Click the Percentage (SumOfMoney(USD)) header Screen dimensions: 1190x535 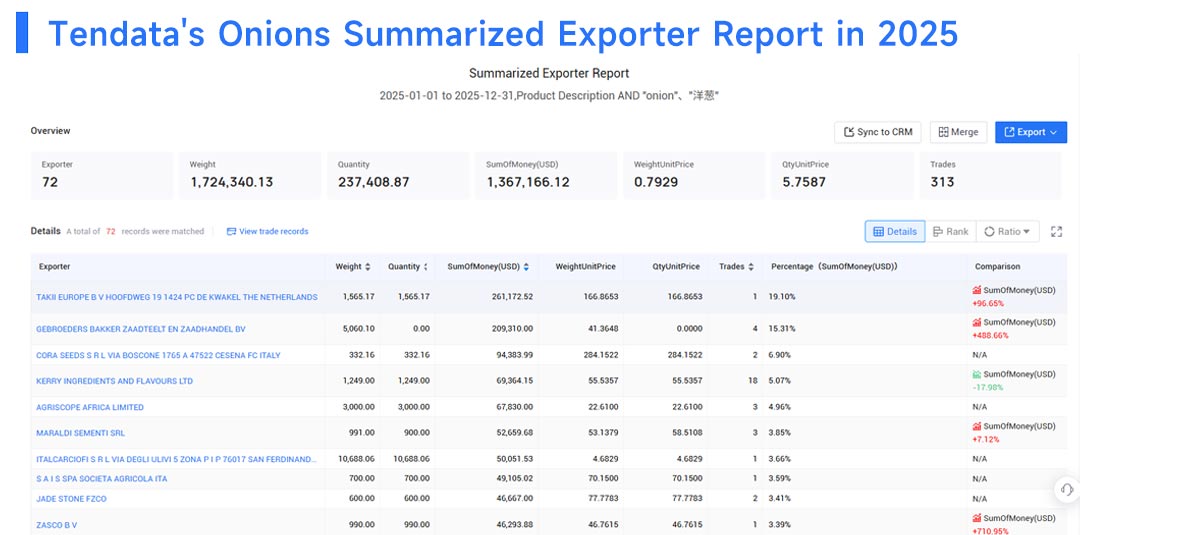coord(834,267)
